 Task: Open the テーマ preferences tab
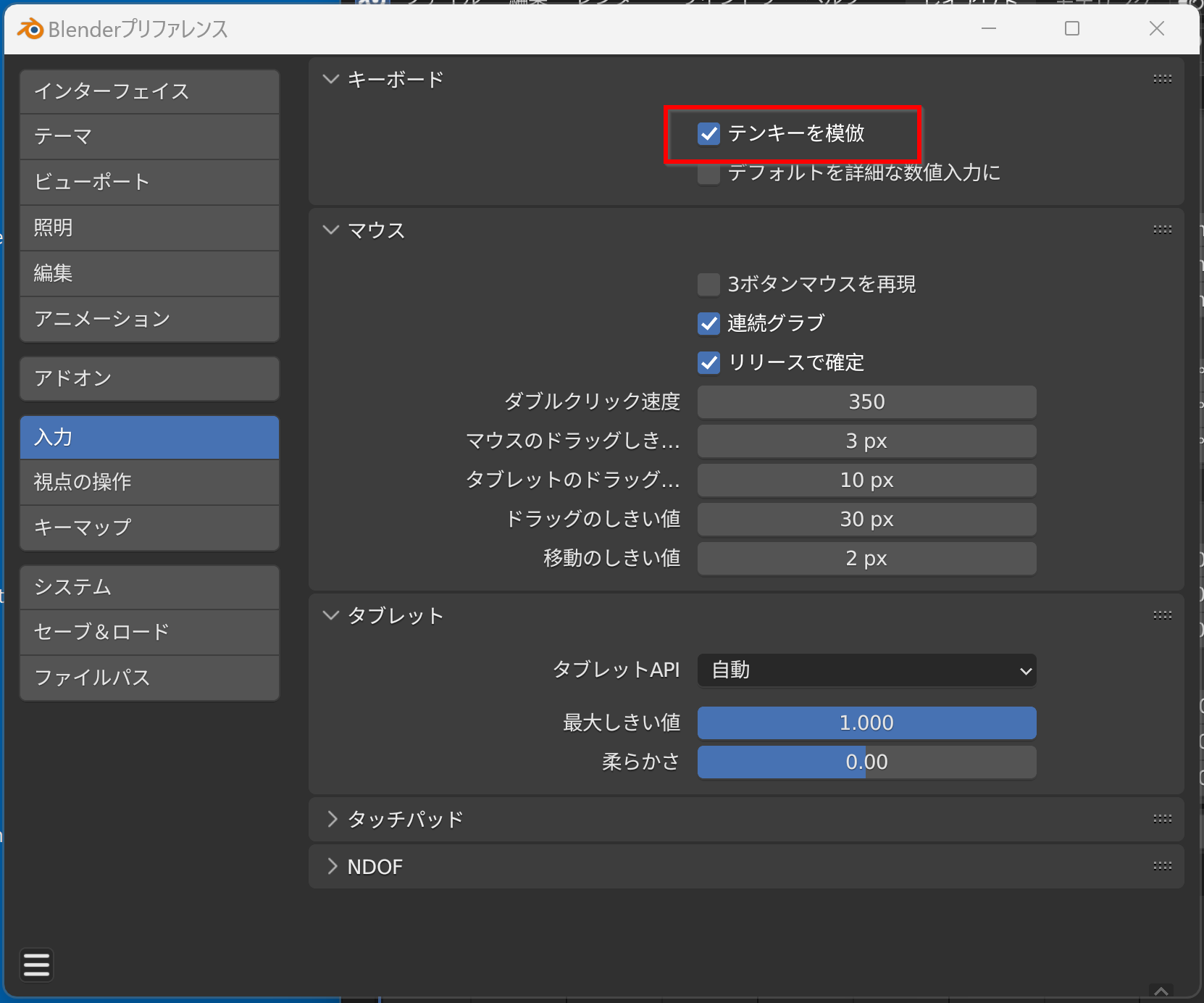tap(150, 137)
